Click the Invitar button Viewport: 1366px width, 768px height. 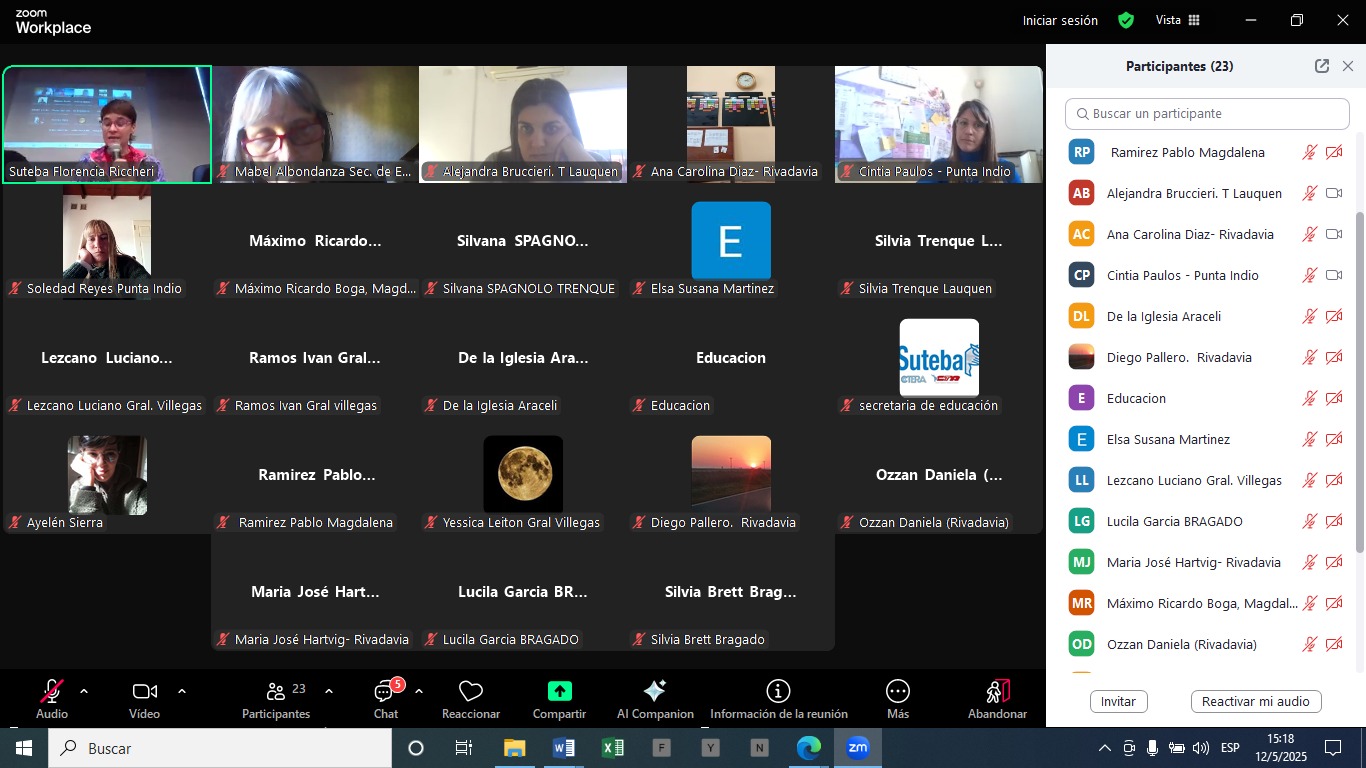tap(1118, 702)
